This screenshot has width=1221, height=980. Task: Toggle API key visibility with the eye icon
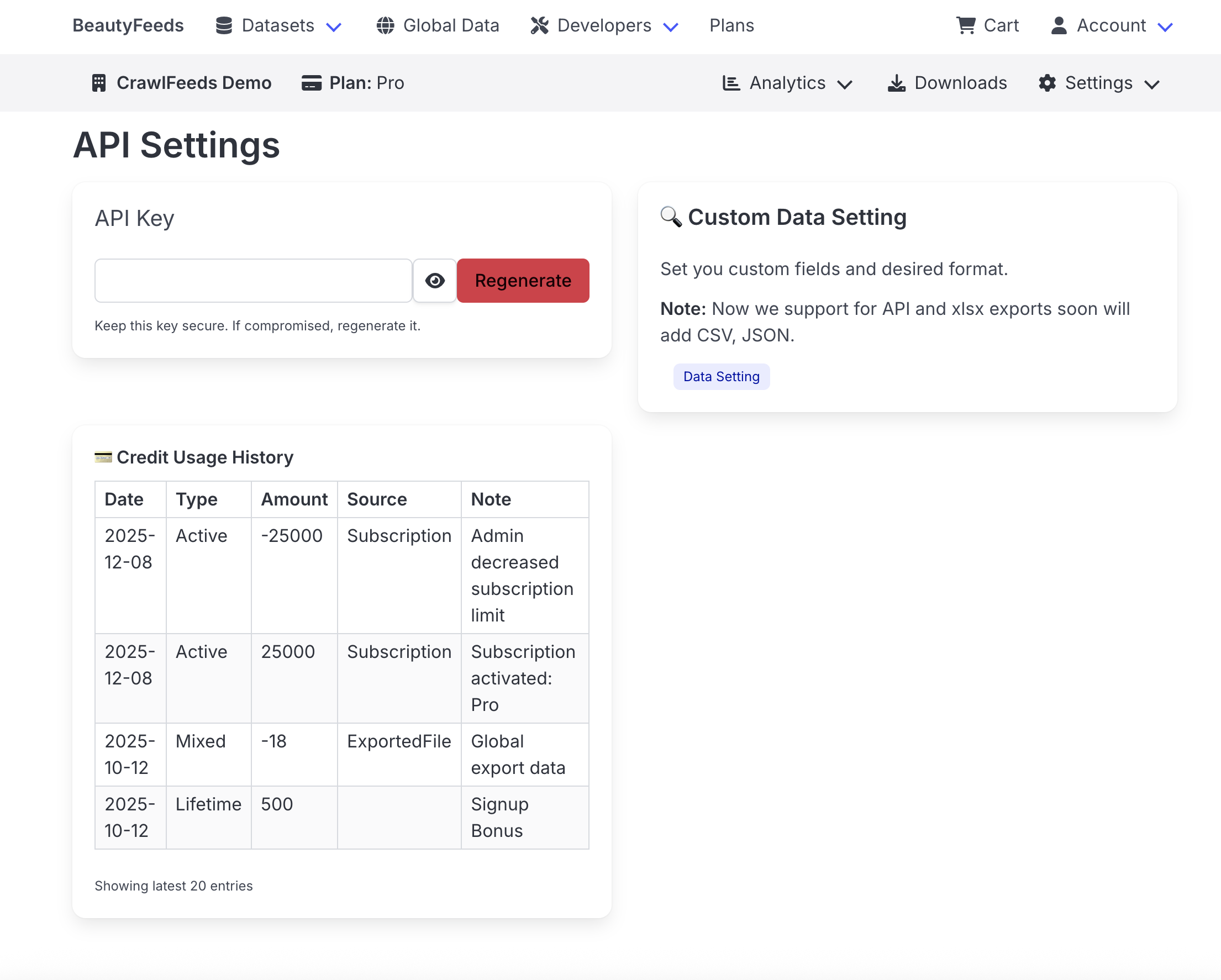434,280
